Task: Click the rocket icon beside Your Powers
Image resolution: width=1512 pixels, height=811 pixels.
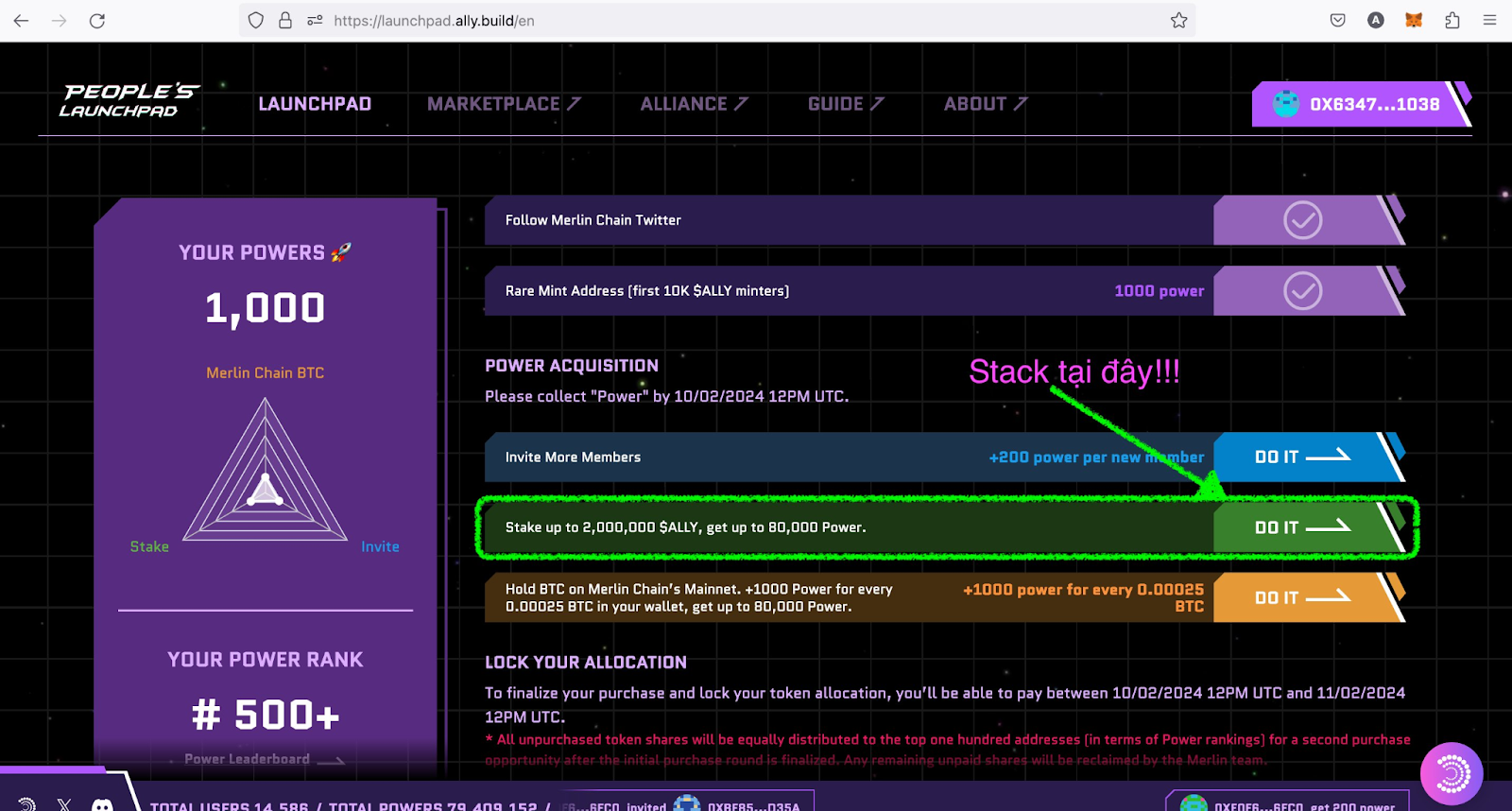Action: pos(341,252)
